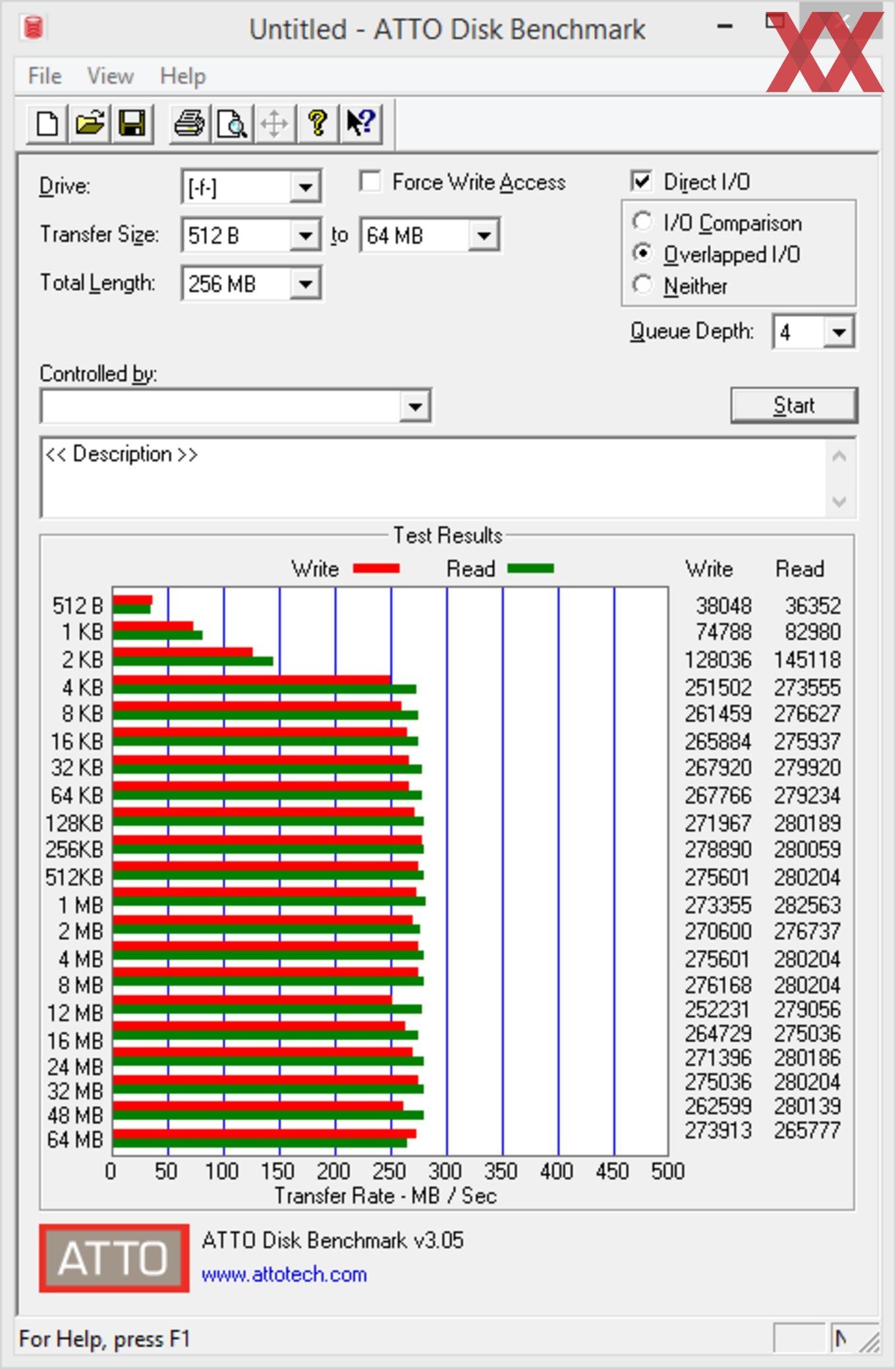
Task: Click the 32 KB write value 267920
Action: tap(717, 768)
